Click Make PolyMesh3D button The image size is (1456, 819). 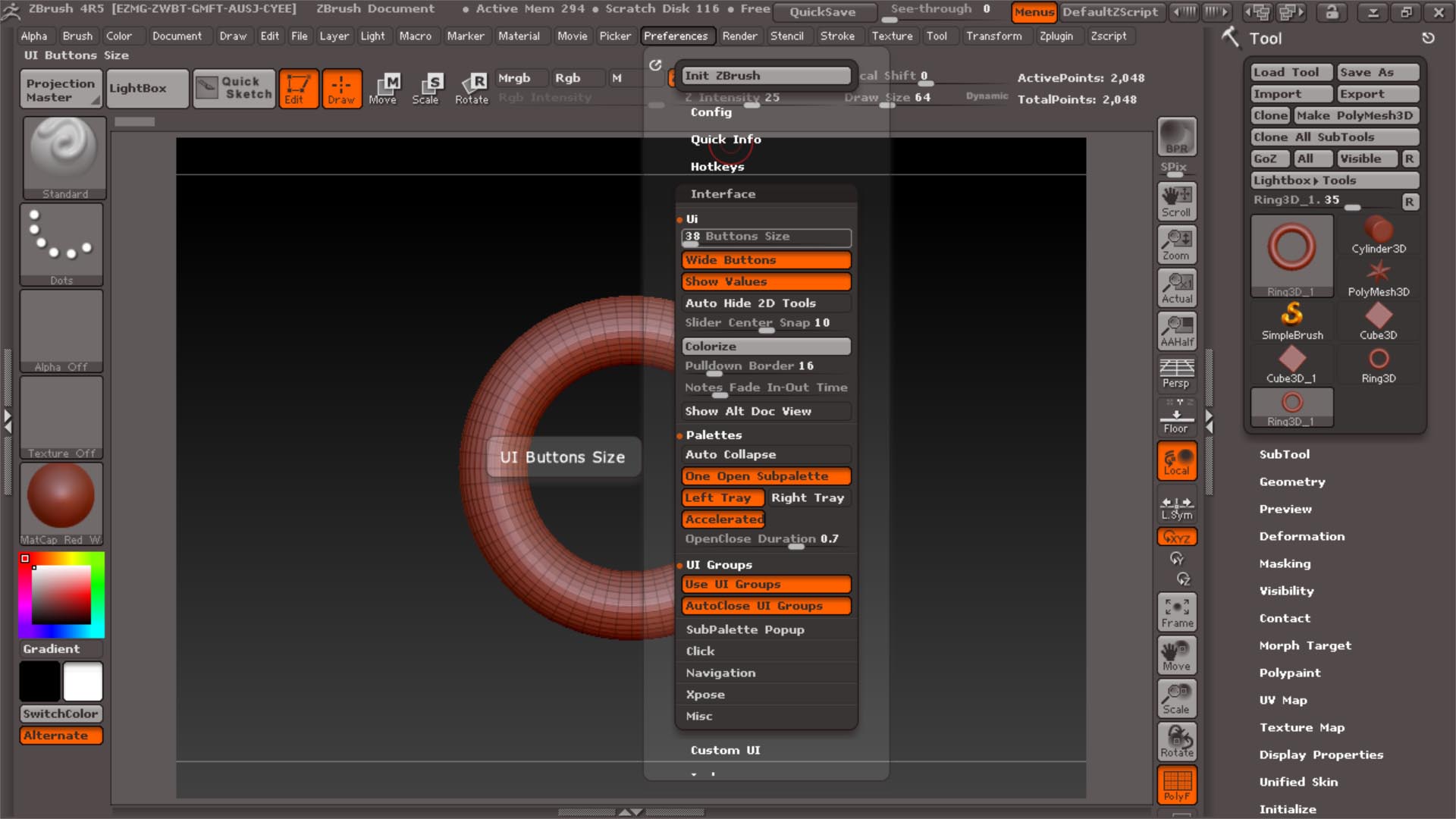tap(1356, 115)
